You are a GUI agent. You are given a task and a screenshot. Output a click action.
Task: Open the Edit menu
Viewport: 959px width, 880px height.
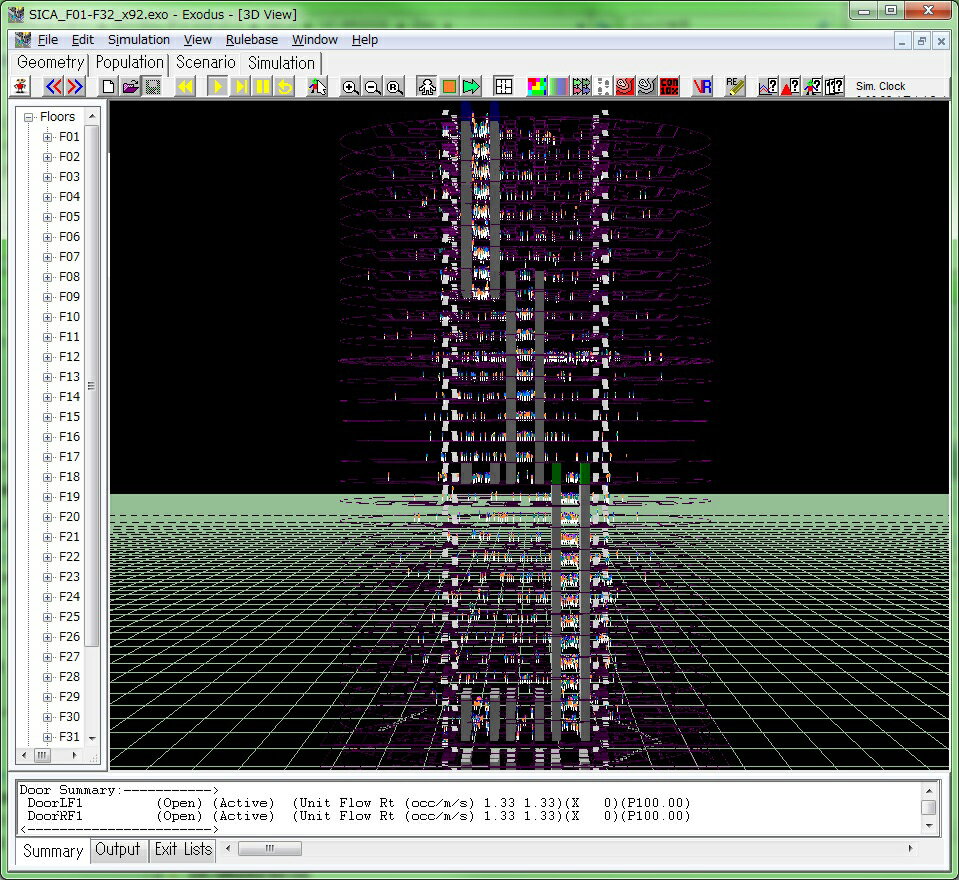pyautogui.click(x=83, y=40)
